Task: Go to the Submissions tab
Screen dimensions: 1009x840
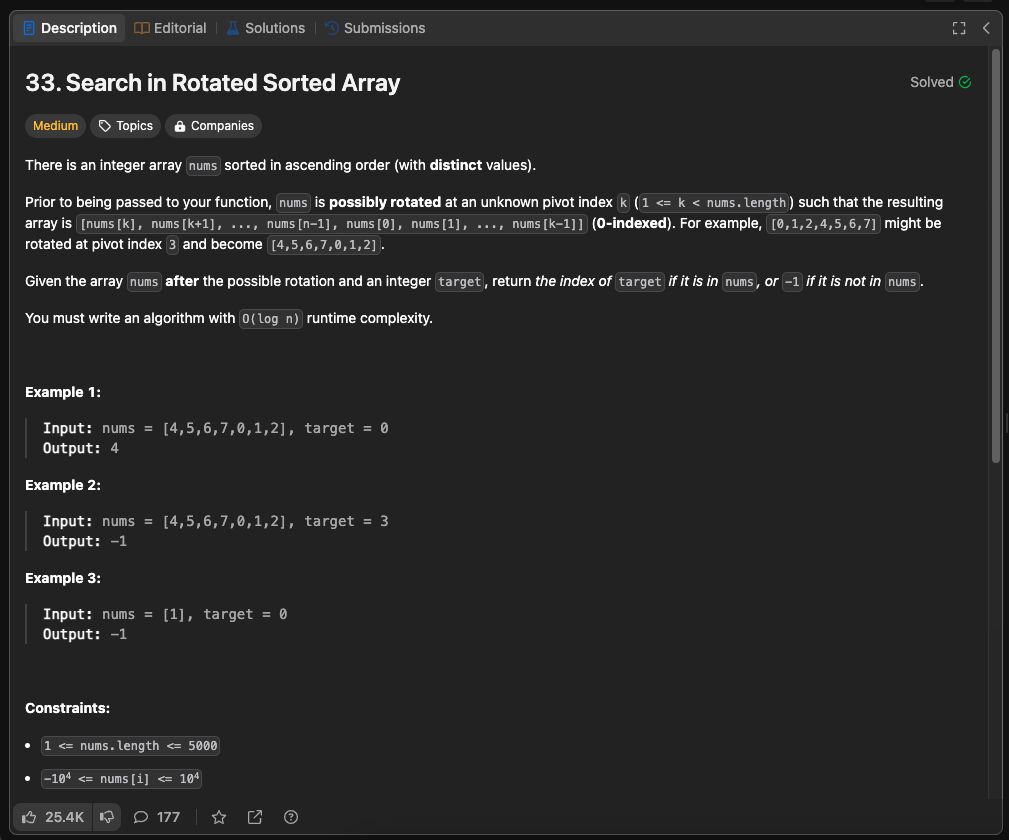Action: click(x=375, y=28)
